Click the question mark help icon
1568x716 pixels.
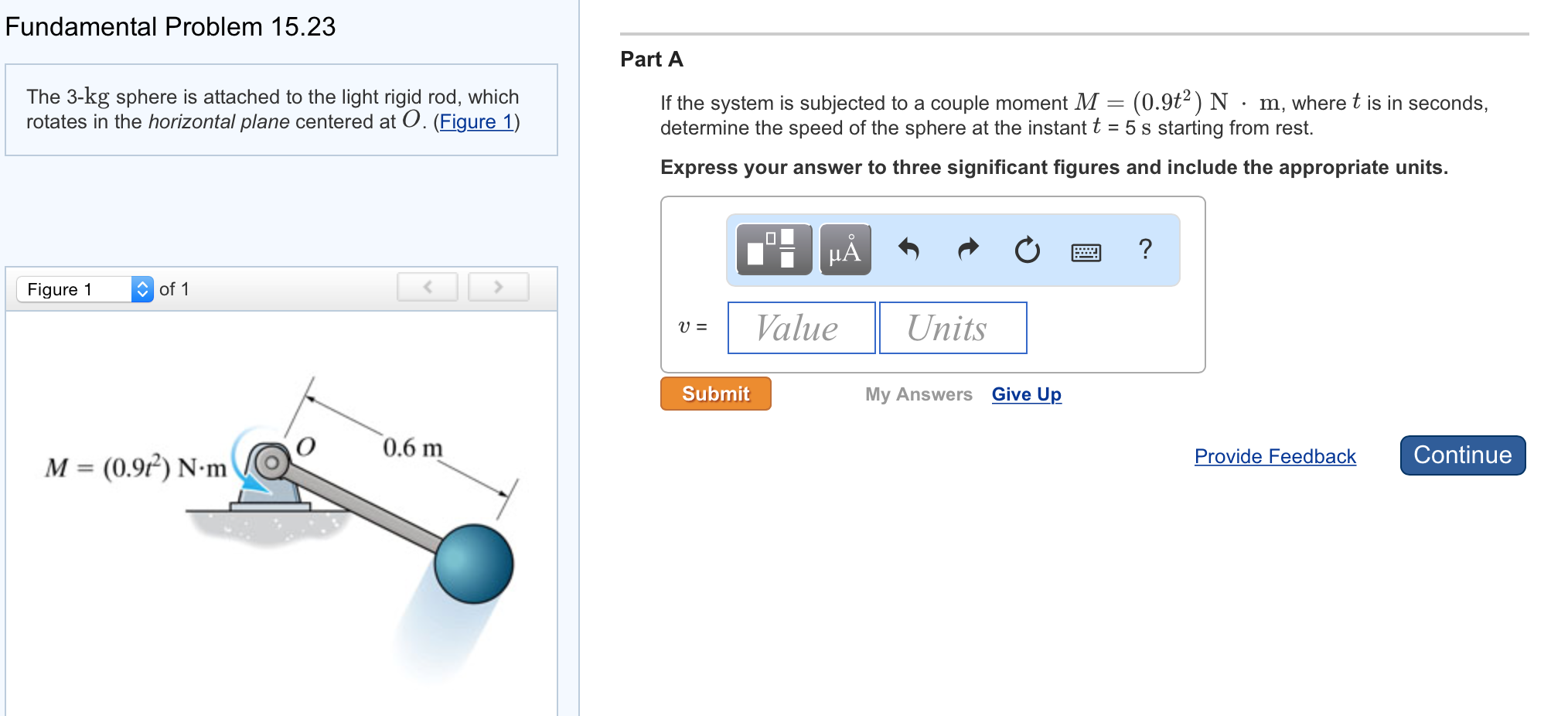[x=1145, y=249]
